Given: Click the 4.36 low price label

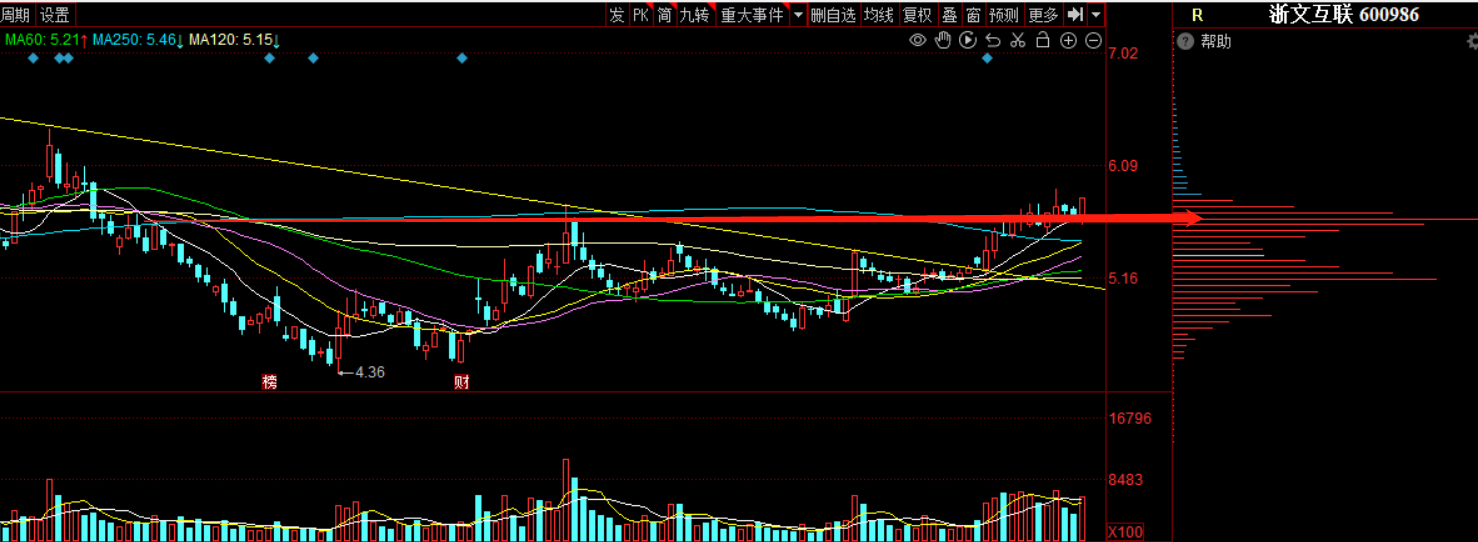Looking at the screenshot, I should [370, 372].
